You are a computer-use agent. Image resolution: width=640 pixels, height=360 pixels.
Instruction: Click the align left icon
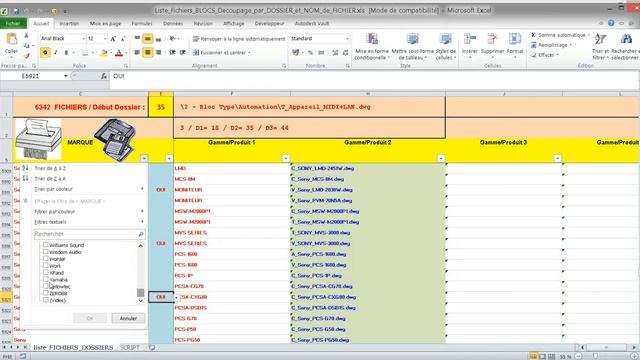pos(138,52)
